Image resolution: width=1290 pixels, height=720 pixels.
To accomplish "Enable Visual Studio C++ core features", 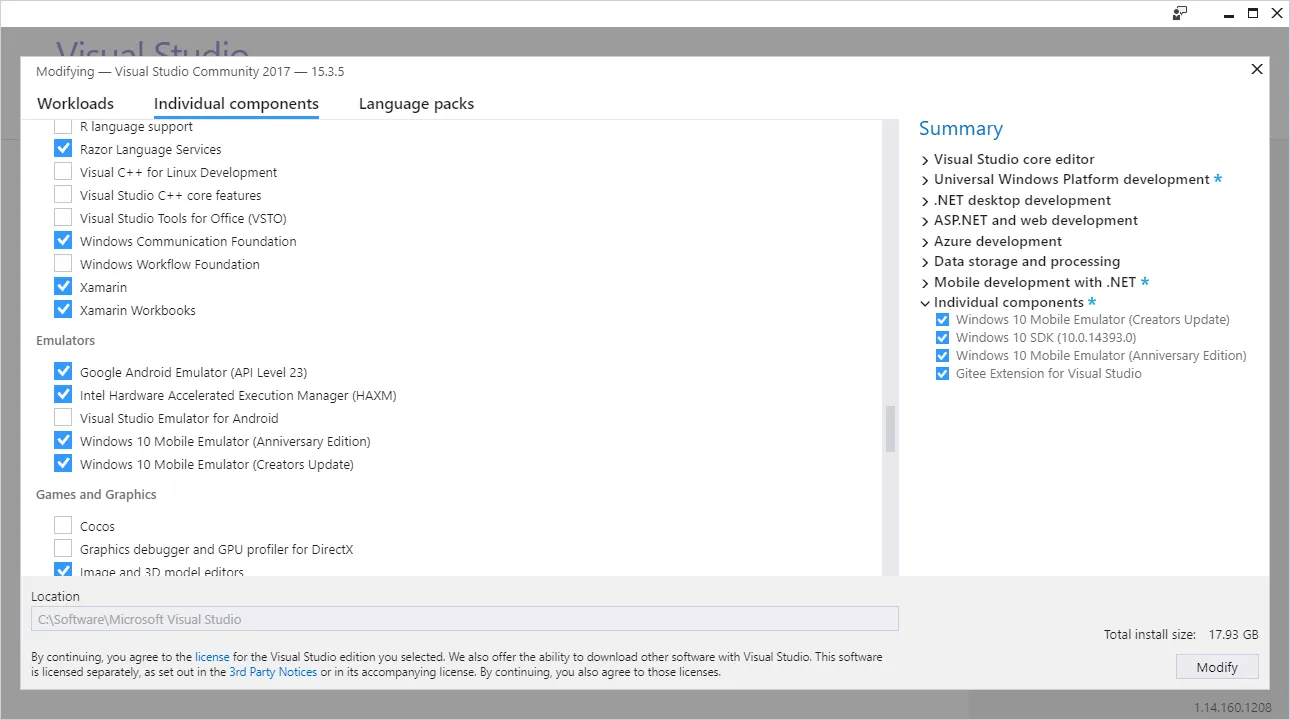I will (x=63, y=195).
